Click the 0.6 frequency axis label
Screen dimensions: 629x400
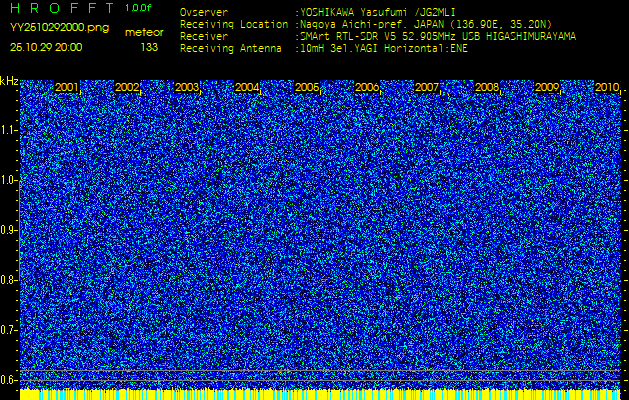pos(8,380)
